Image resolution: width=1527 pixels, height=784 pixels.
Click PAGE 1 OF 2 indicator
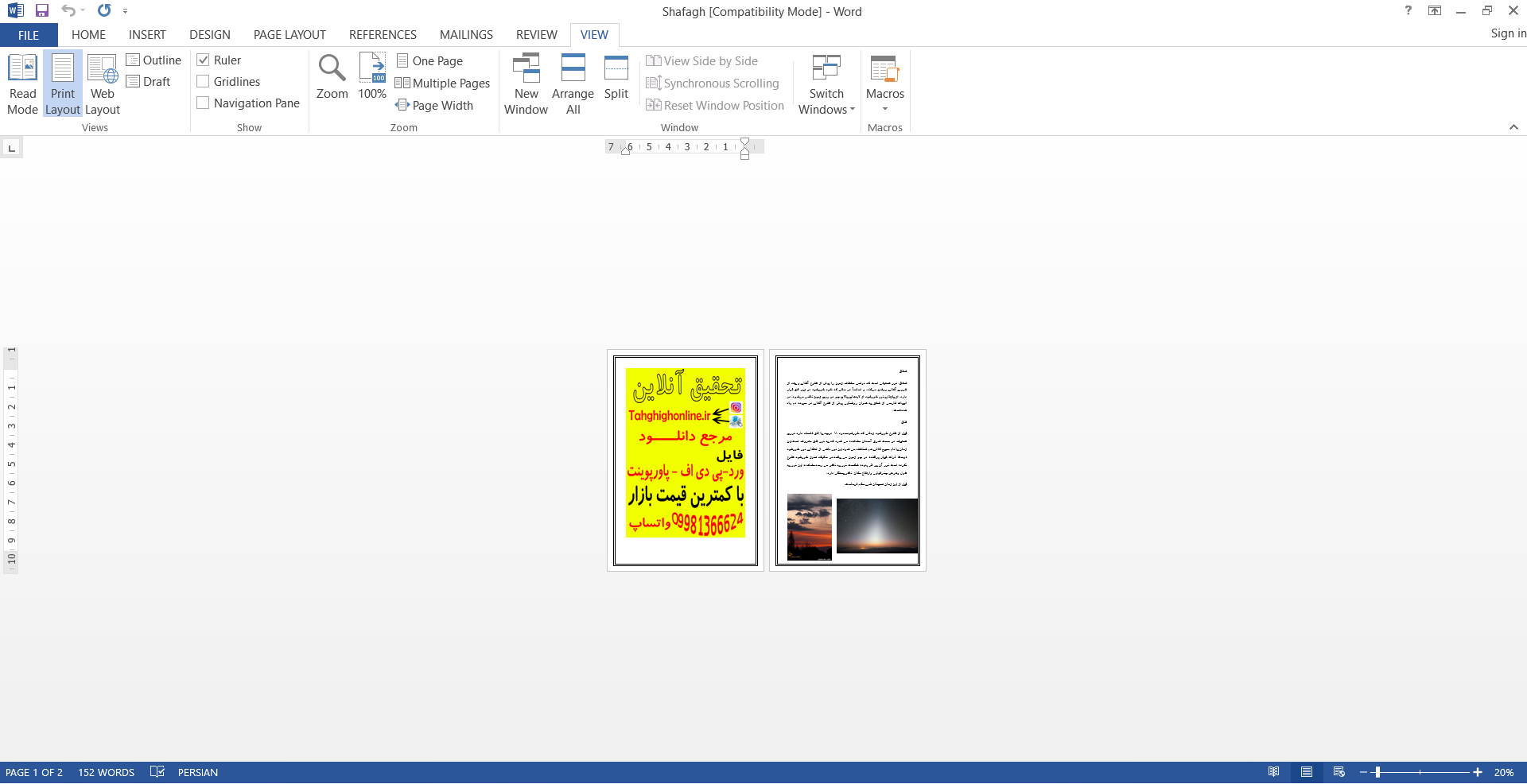(34, 772)
